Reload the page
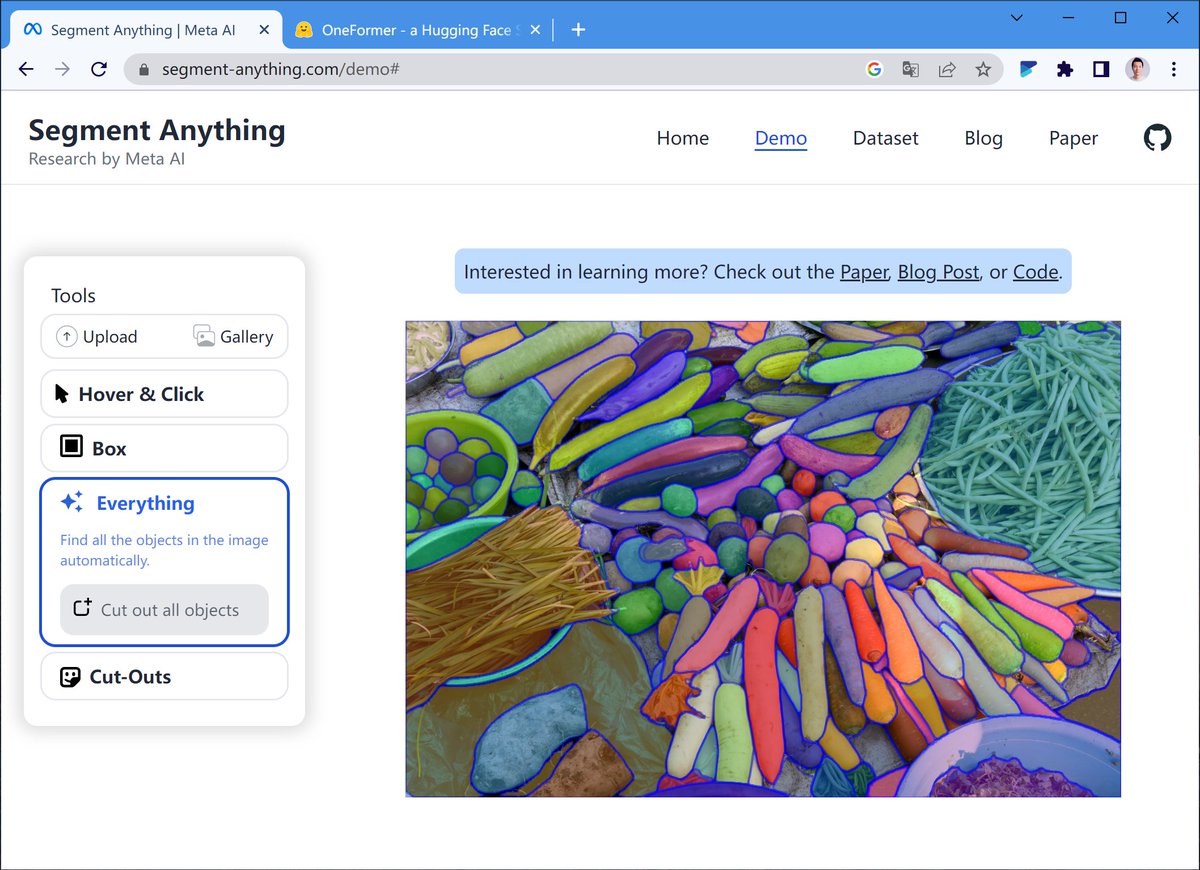The image size is (1200, 870). point(98,69)
